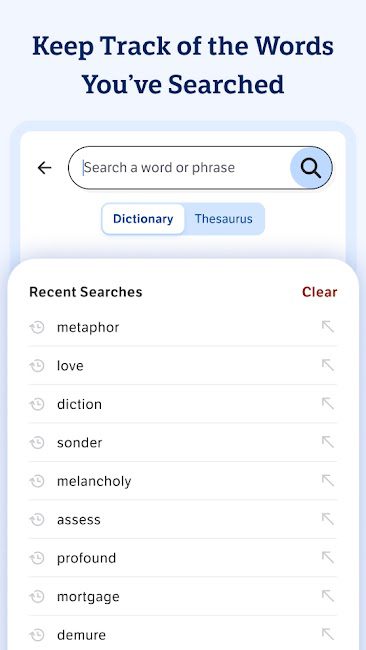Tap the insert arrow next to sonder
The image size is (366, 650).
coord(327,442)
